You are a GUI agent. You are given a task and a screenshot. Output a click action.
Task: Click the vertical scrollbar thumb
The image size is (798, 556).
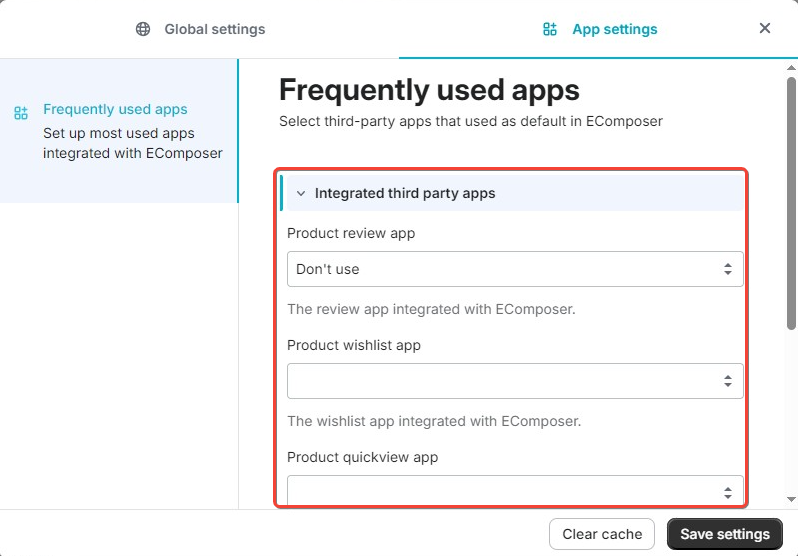pyautogui.click(x=791, y=200)
